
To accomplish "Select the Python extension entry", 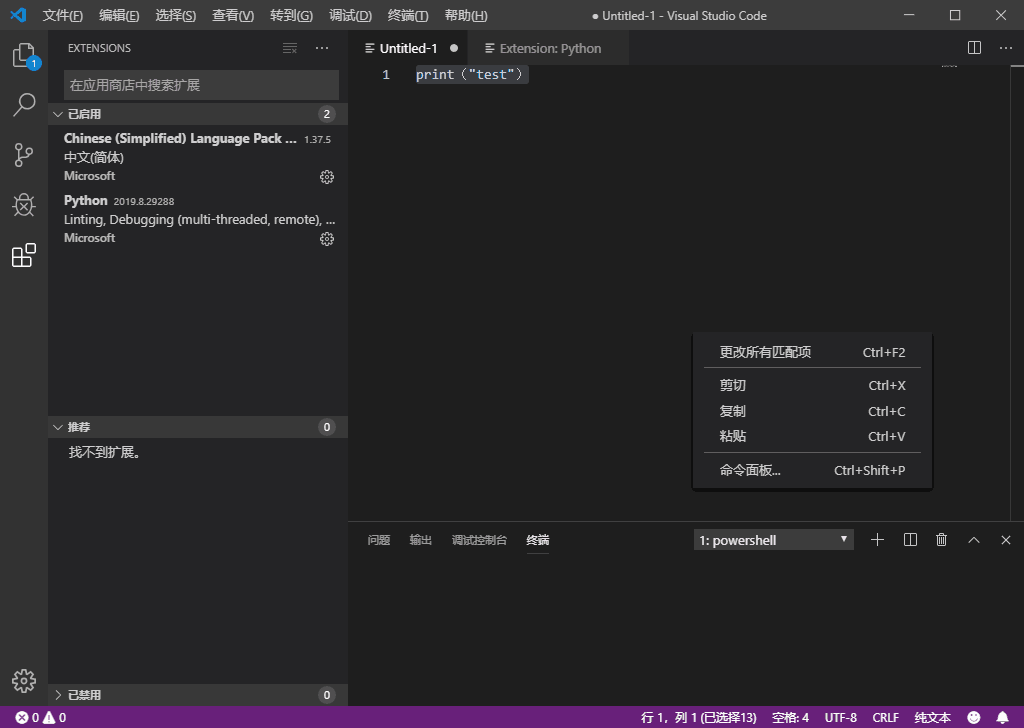I will tap(198, 219).
